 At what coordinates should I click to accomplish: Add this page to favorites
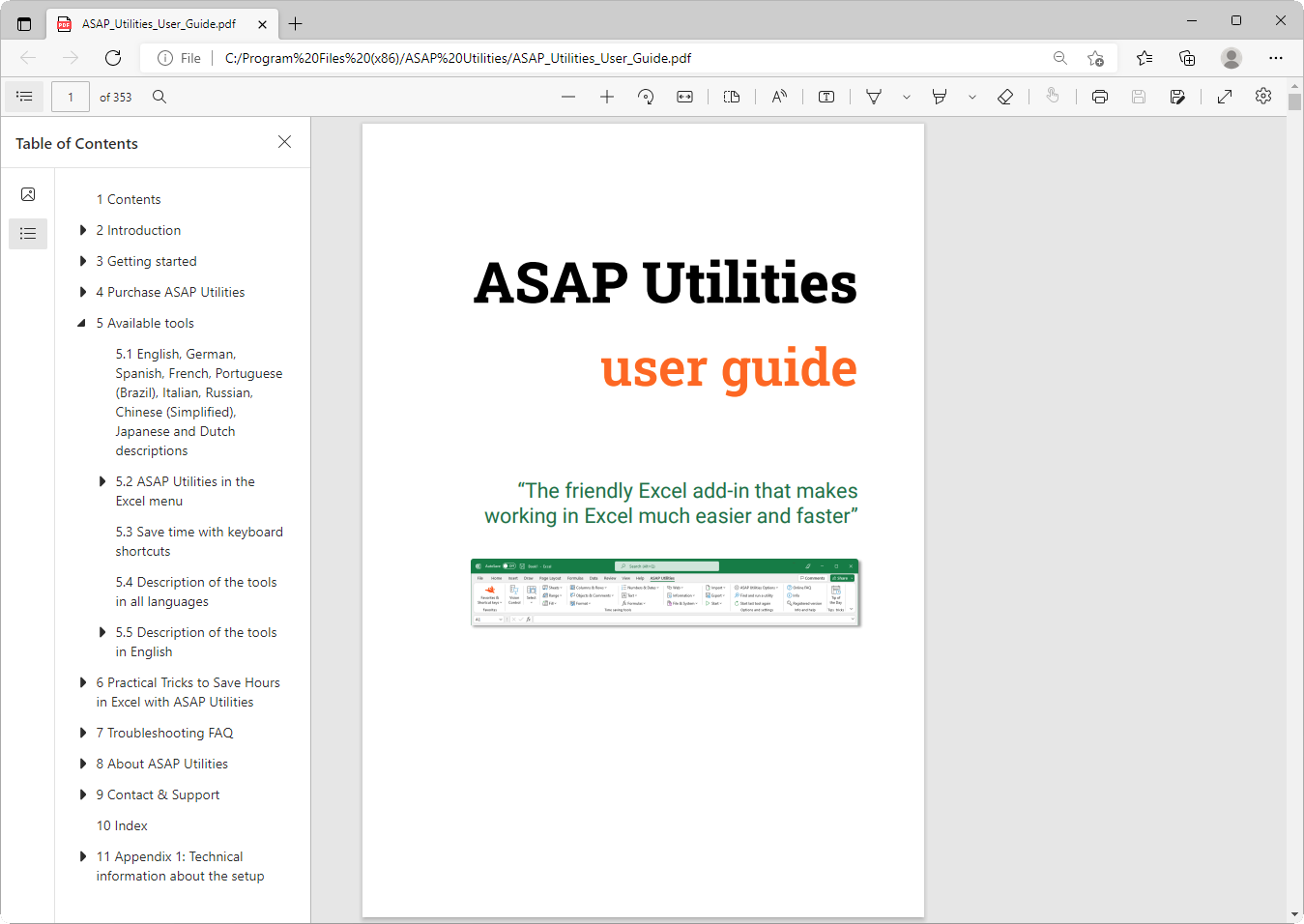pos(1095,58)
